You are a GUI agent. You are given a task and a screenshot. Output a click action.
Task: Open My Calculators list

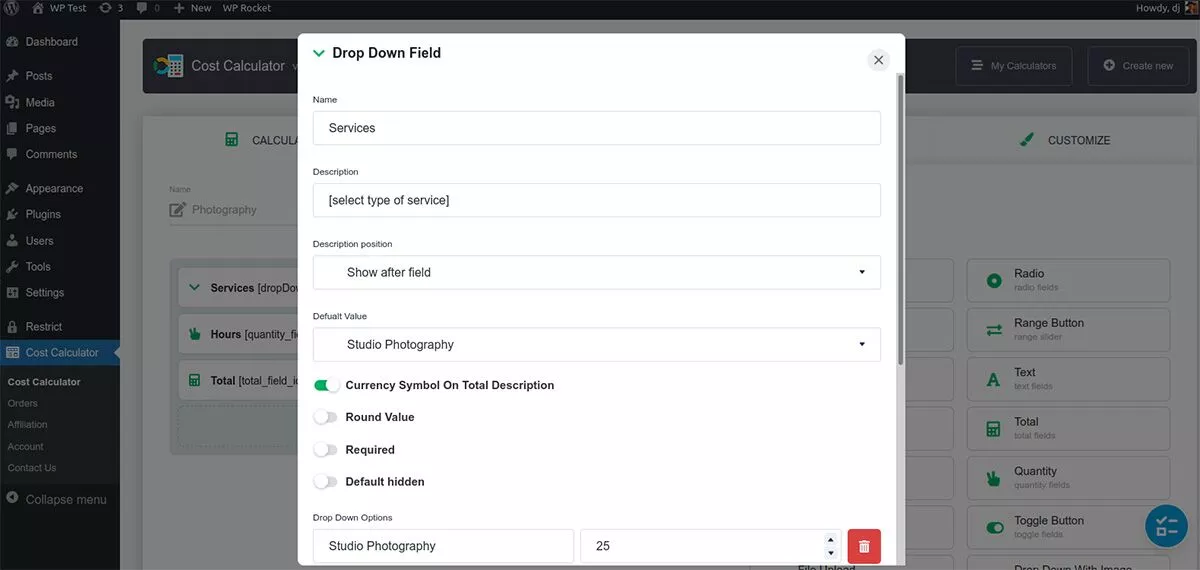point(1014,66)
